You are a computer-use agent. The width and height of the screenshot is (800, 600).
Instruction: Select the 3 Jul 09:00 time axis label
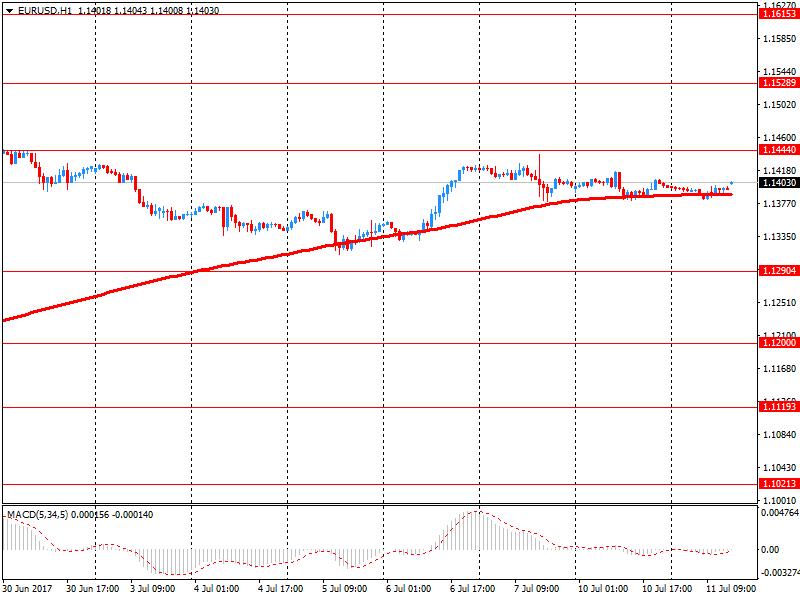coord(153,589)
